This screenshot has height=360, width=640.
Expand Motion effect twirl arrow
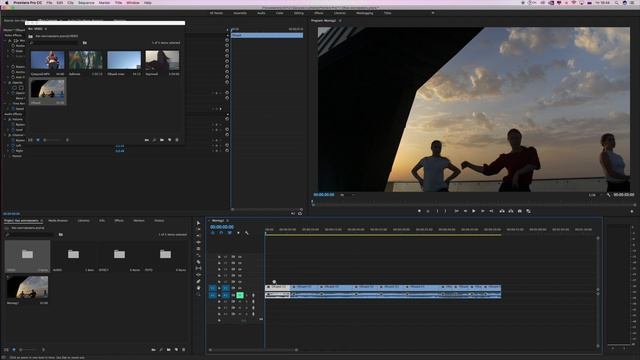[6, 41]
